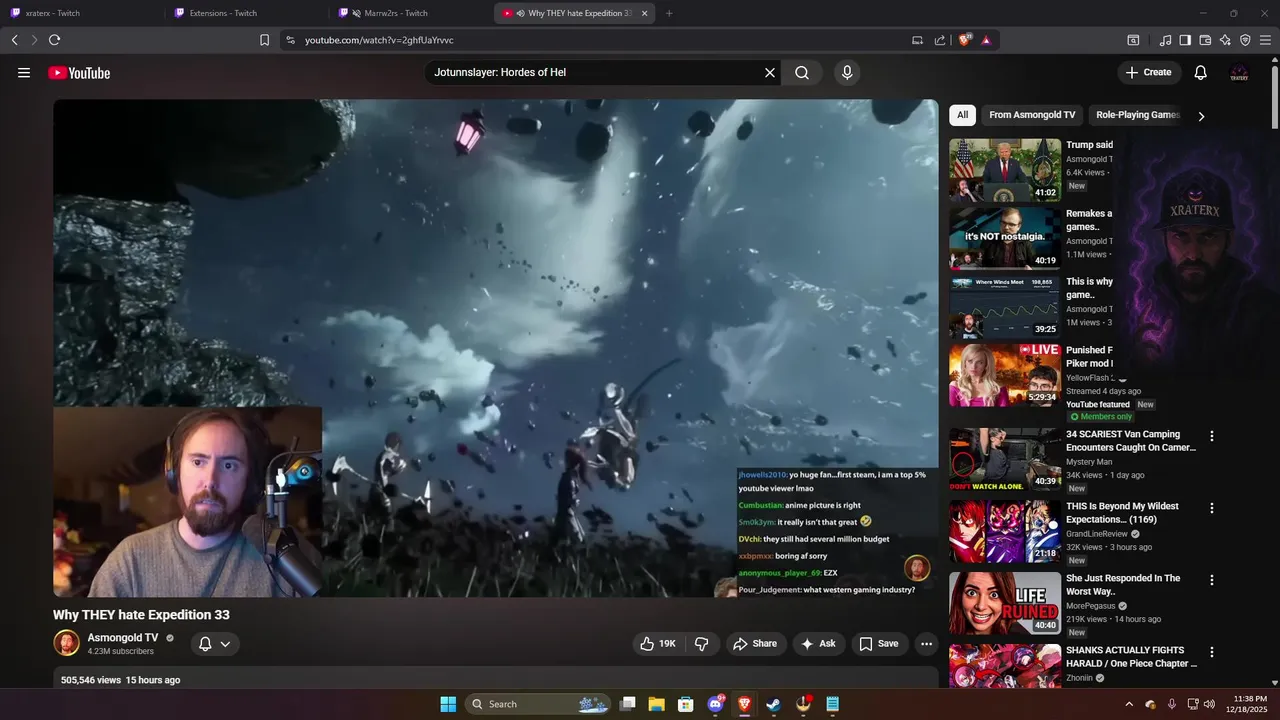Image resolution: width=1280 pixels, height=720 pixels.
Task: Switch to Marrw2rs - Twitch tab
Action: coord(410,13)
